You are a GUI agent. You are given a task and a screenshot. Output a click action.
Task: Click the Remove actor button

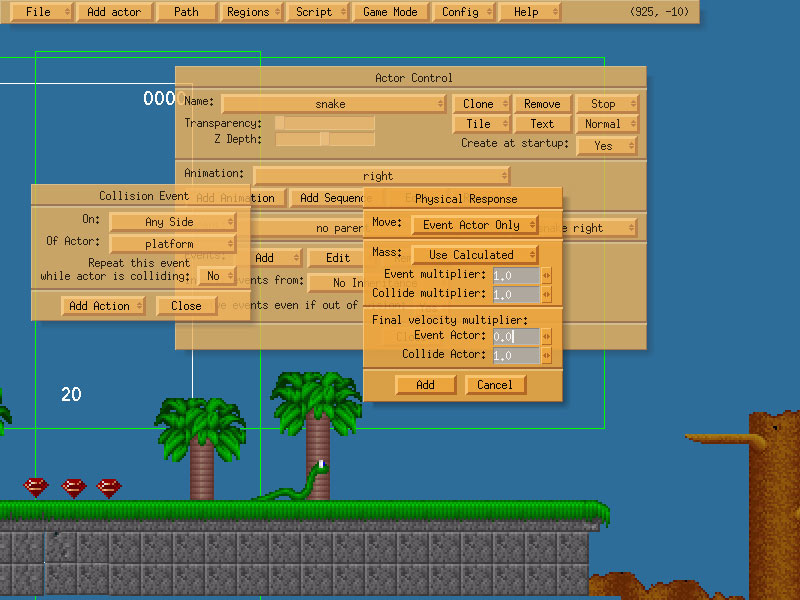coord(542,104)
